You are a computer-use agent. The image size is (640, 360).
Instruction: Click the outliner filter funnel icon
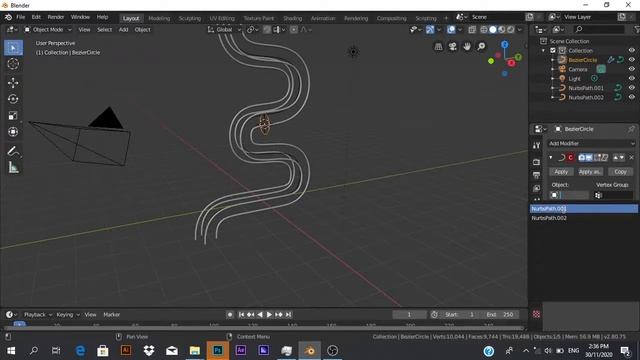[636, 29]
